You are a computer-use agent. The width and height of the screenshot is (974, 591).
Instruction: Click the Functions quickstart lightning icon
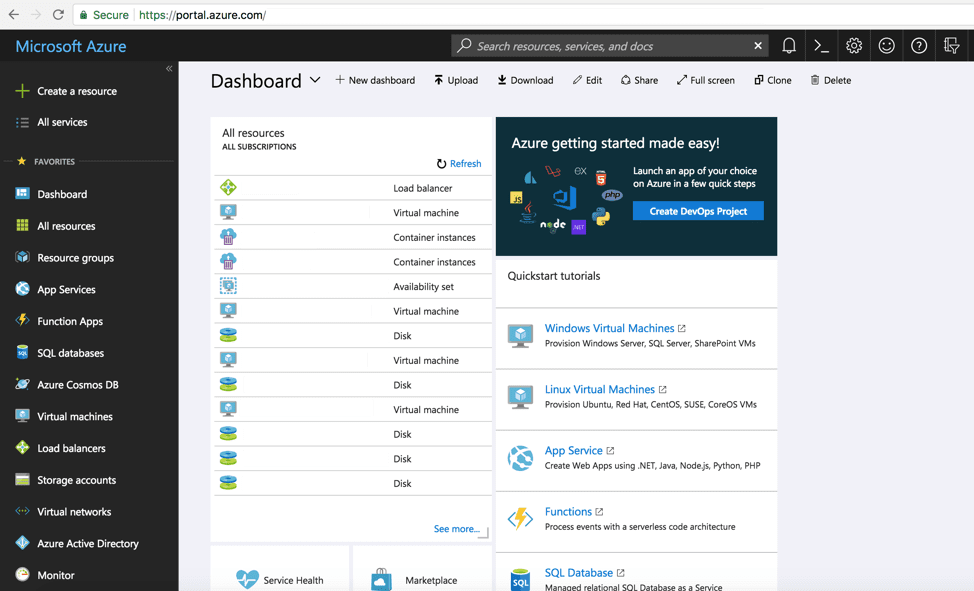pos(520,519)
